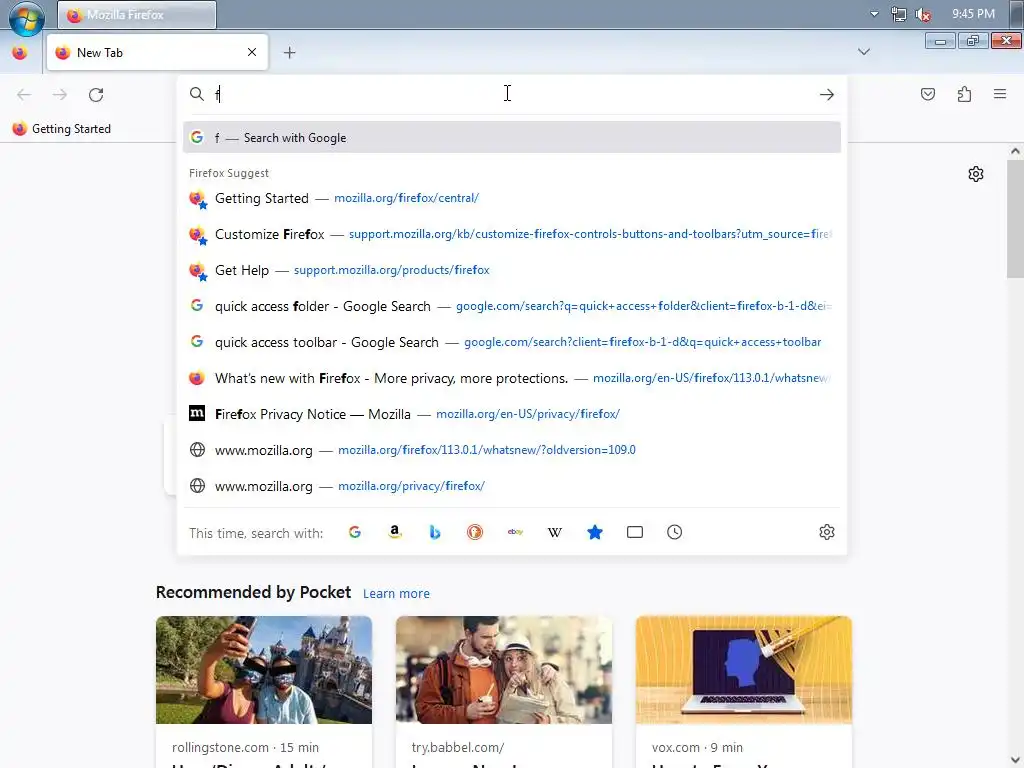Open the try.babbel.com Pocket story thumbnail
This screenshot has height=768, width=1024.
(x=504, y=670)
